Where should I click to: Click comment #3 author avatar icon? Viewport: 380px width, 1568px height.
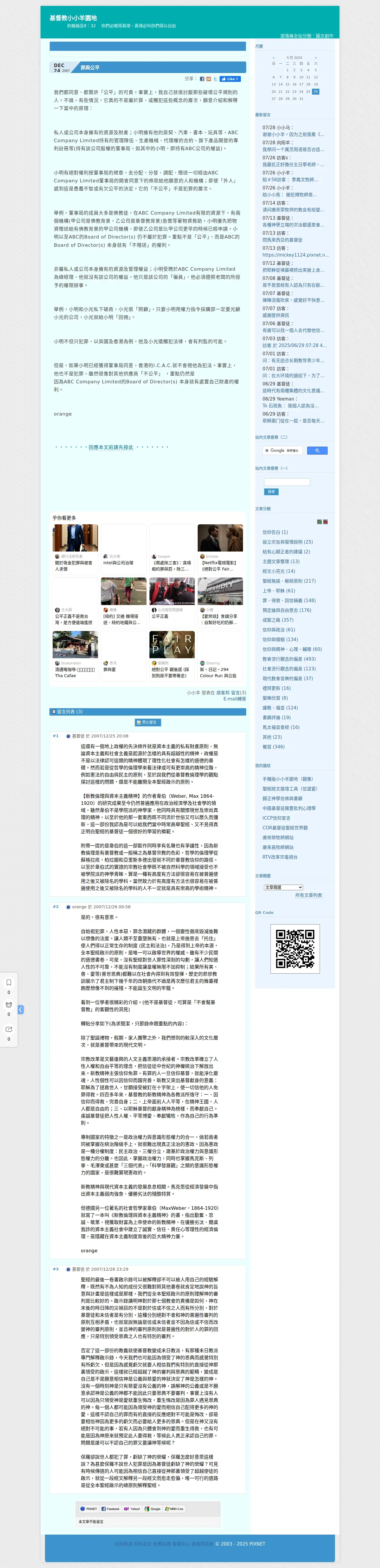[68, 1269]
